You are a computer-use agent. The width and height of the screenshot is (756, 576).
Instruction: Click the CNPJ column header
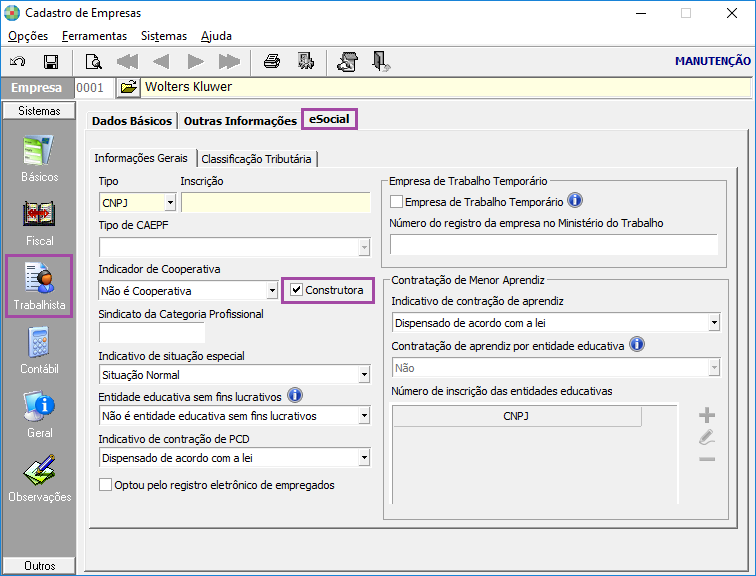(x=516, y=416)
